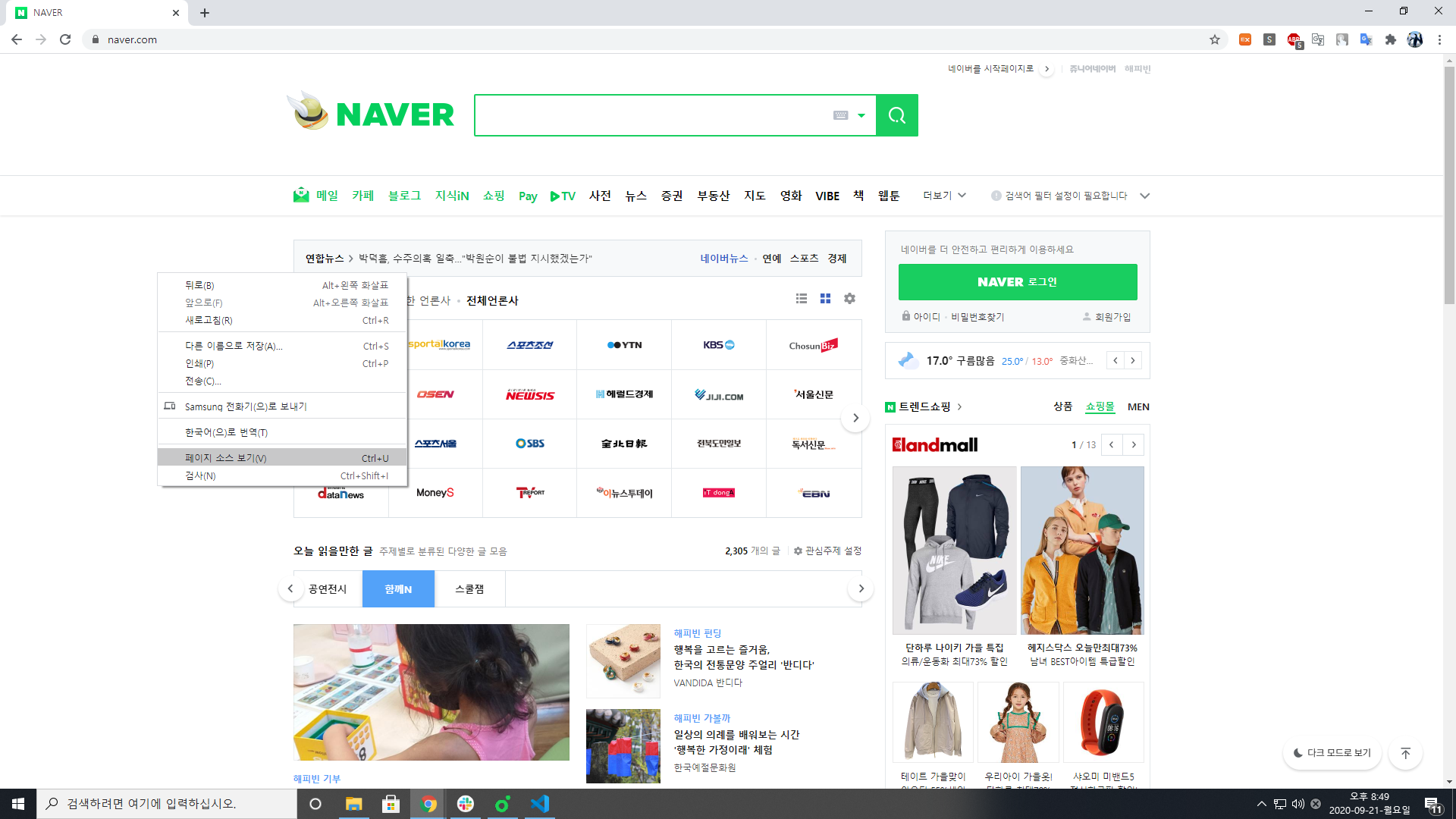The height and width of the screenshot is (819, 1456).
Task: Switch to 전체언론사 tab
Action: pos(492,300)
